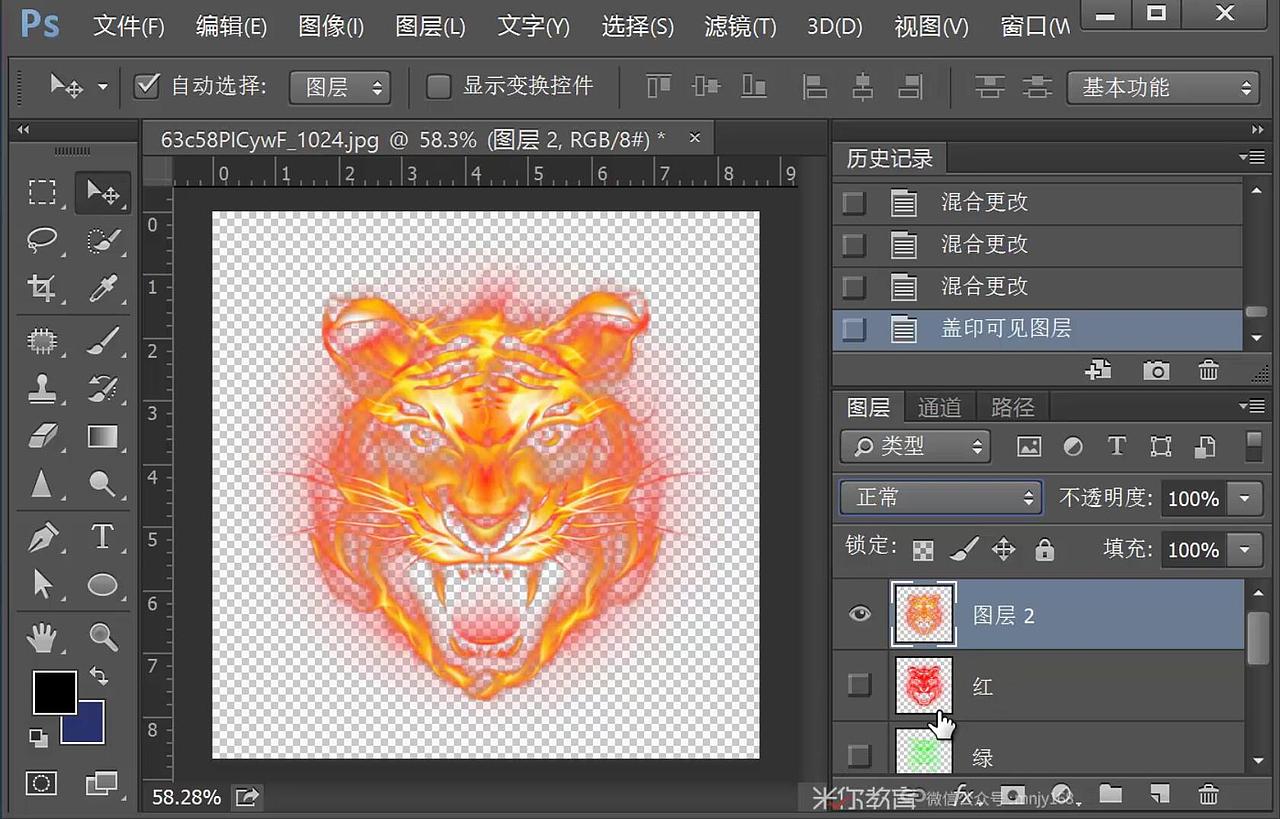Select the Horizontal Type tool in the toolbox

point(102,536)
